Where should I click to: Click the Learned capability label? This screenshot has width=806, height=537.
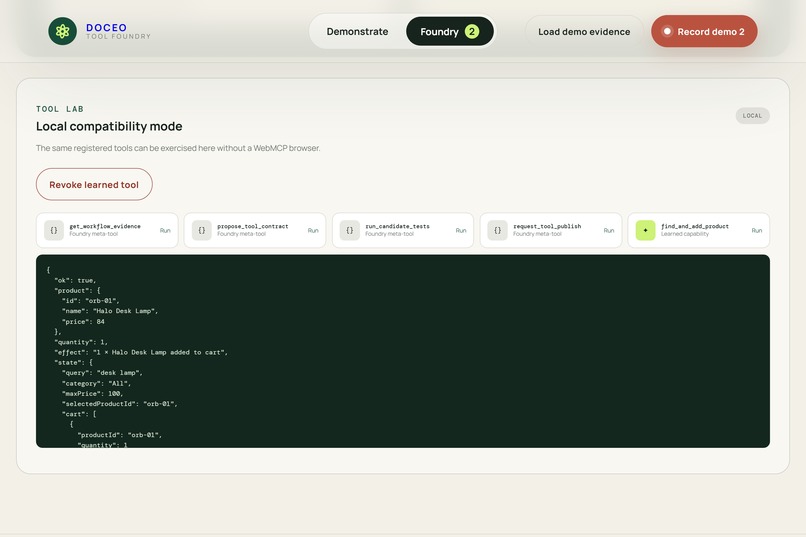(x=685, y=234)
